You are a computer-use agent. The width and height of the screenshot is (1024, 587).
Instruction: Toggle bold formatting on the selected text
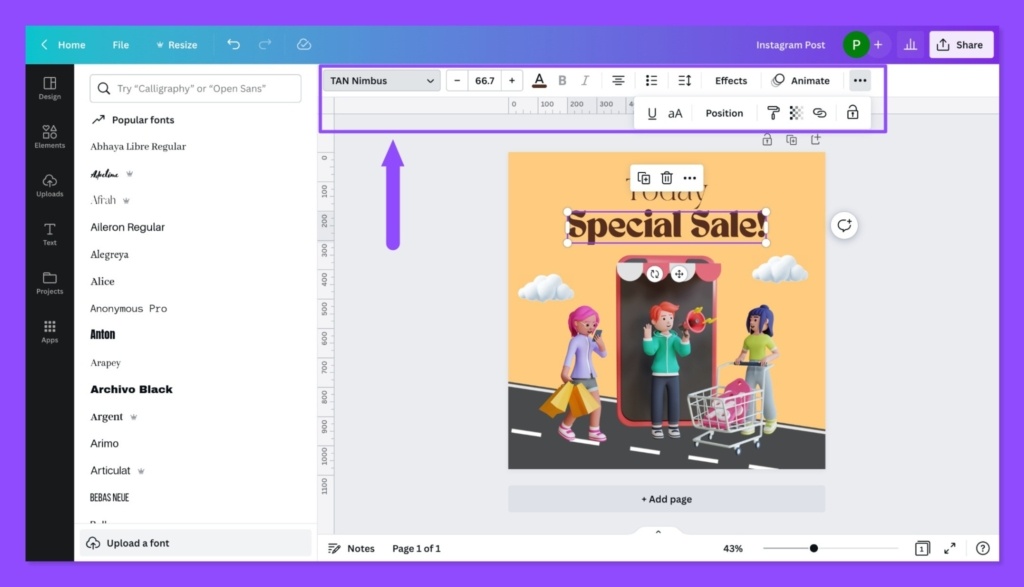pyautogui.click(x=562, y=80)
